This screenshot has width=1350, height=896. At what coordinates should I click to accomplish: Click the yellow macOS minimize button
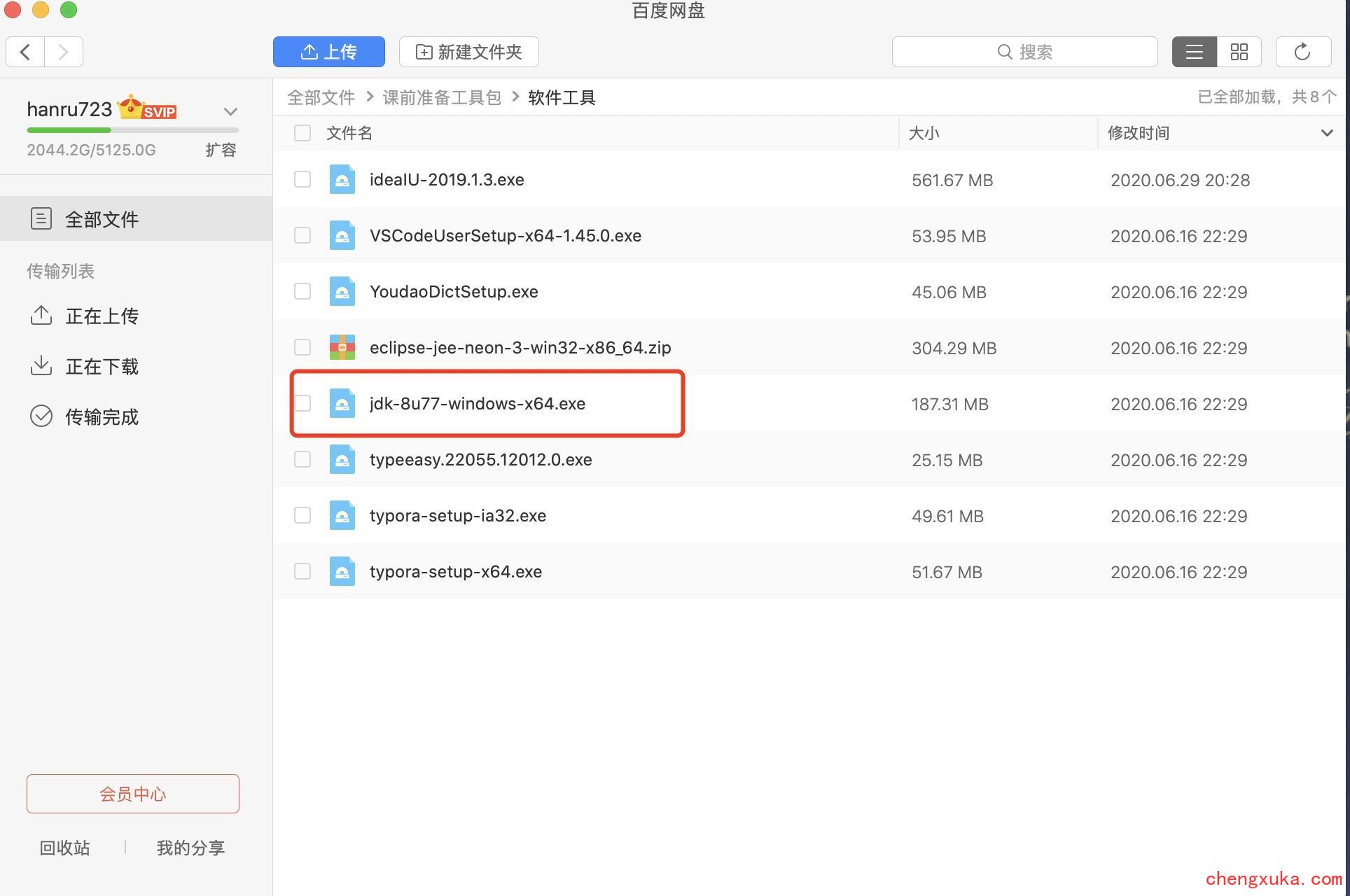(41, 9)
